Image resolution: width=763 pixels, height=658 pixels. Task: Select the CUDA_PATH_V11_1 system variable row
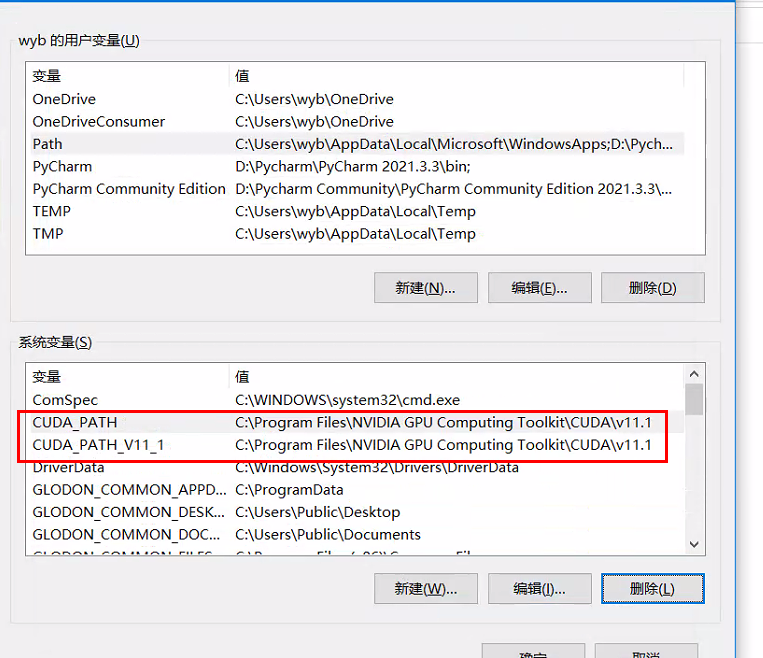click(x=357, y=445)
